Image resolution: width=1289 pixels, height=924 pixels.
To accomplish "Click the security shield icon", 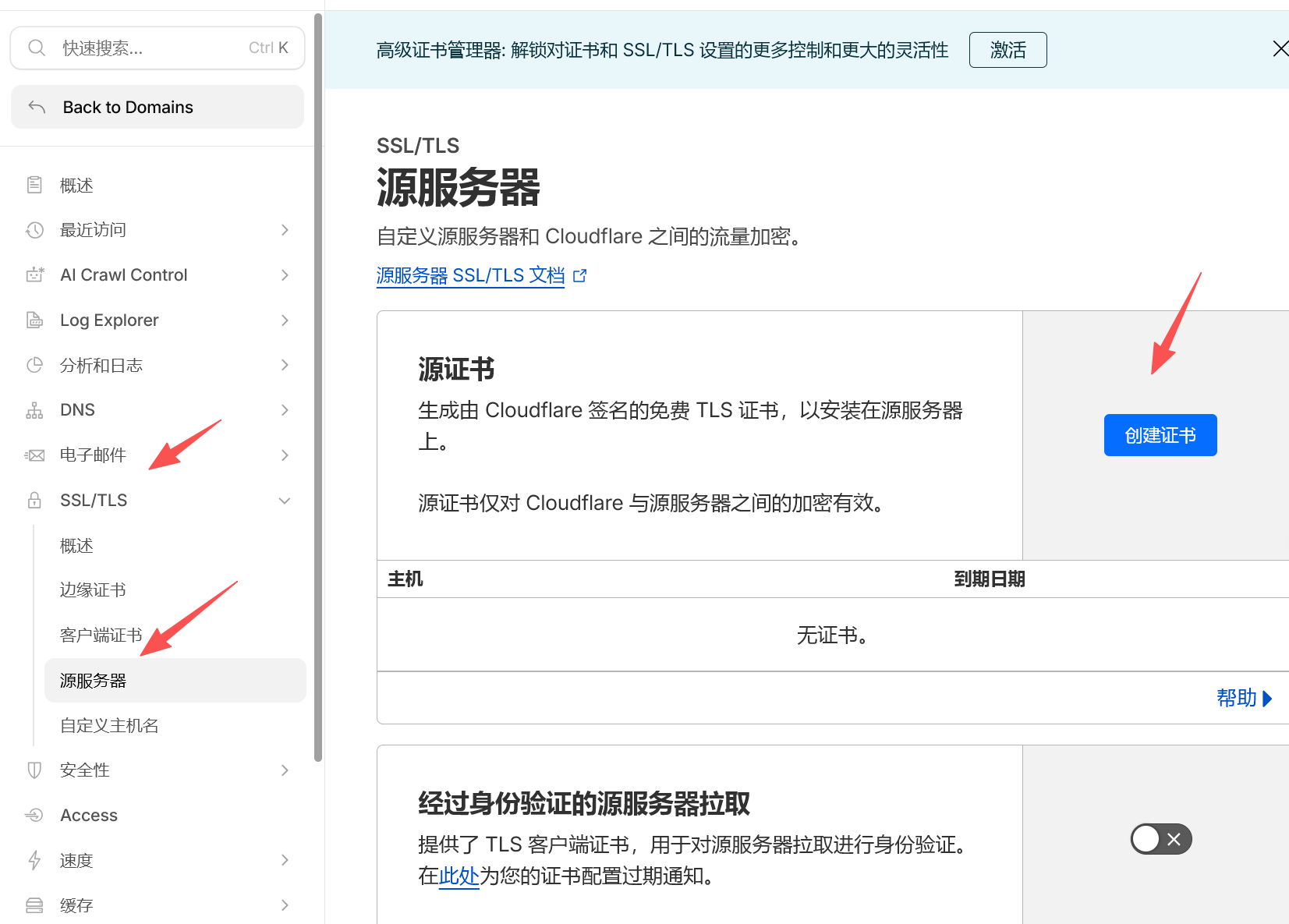I will [x=34, y=770].
